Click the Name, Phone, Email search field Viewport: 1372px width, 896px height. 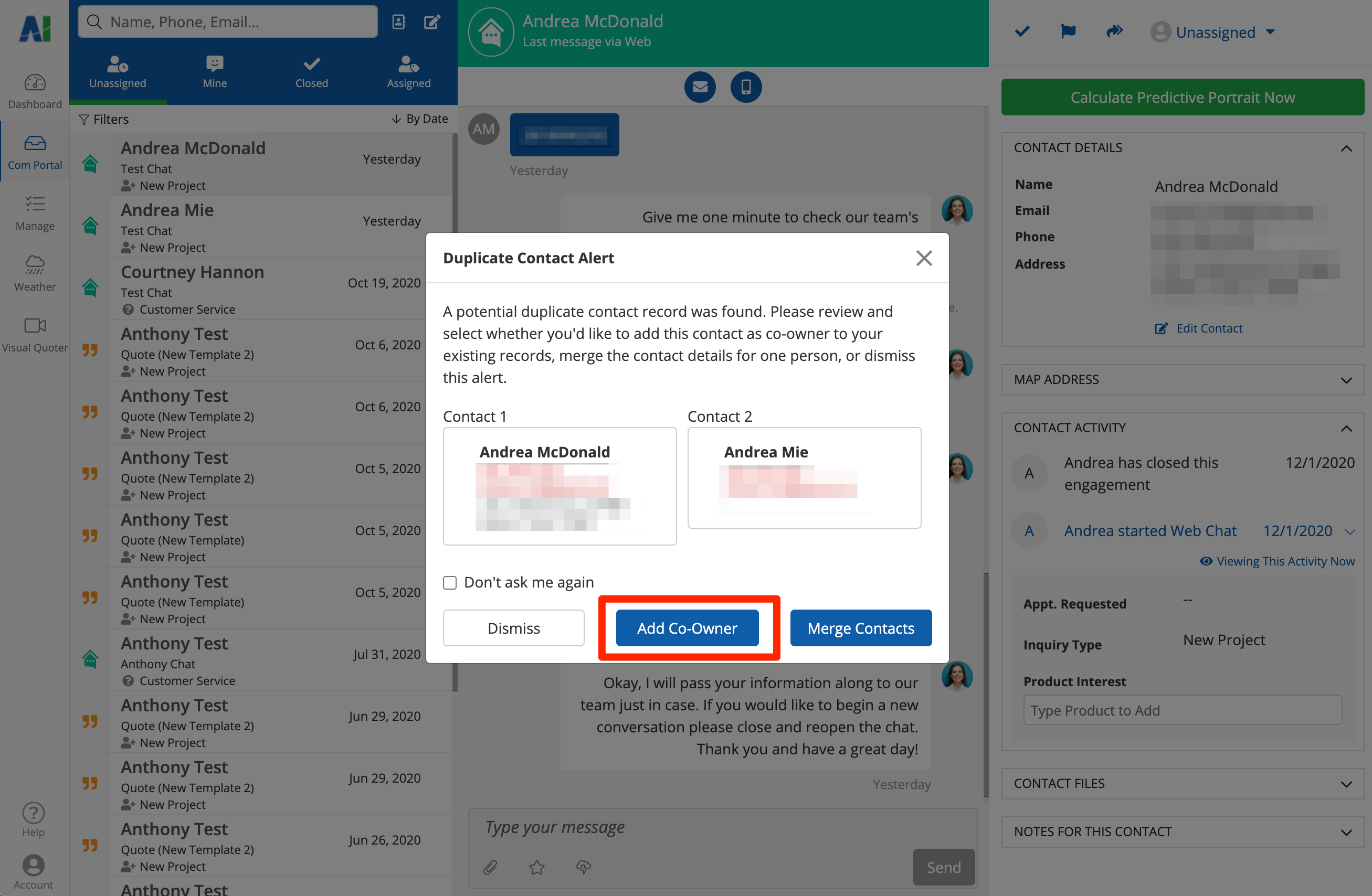tap(228, 22)
